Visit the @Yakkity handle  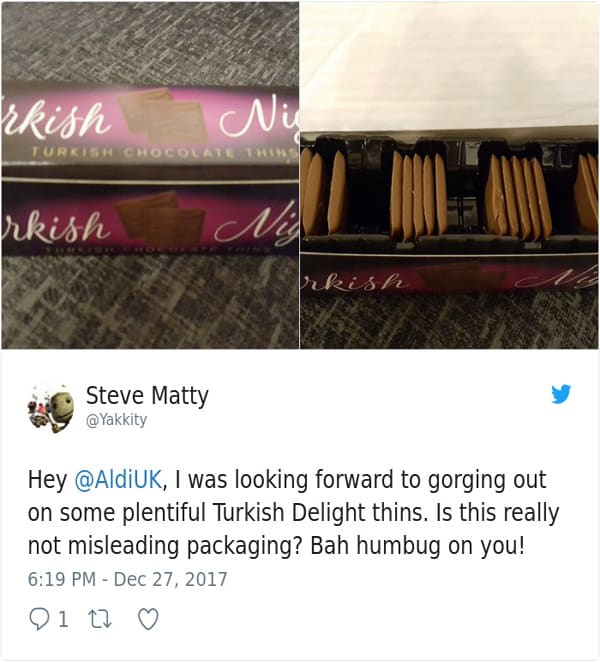click(x=117, y=420)
